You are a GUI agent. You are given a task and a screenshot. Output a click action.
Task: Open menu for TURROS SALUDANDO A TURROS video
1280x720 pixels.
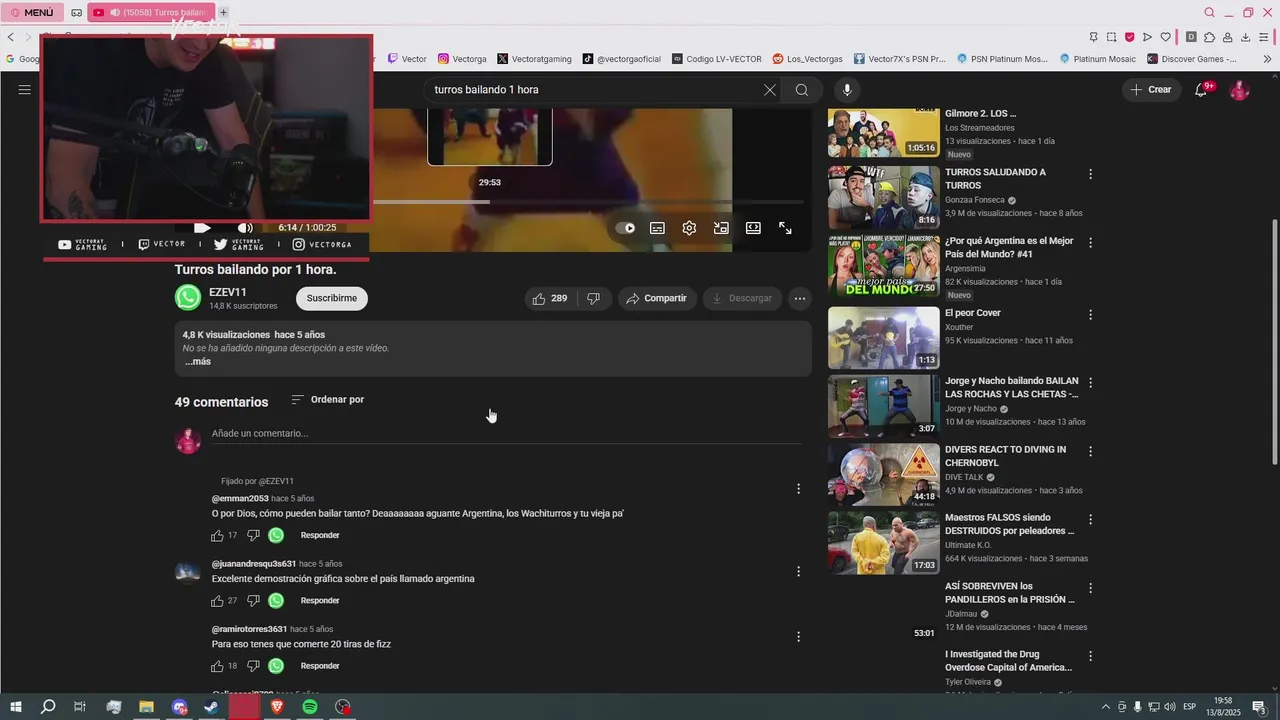pos(1091,174)
